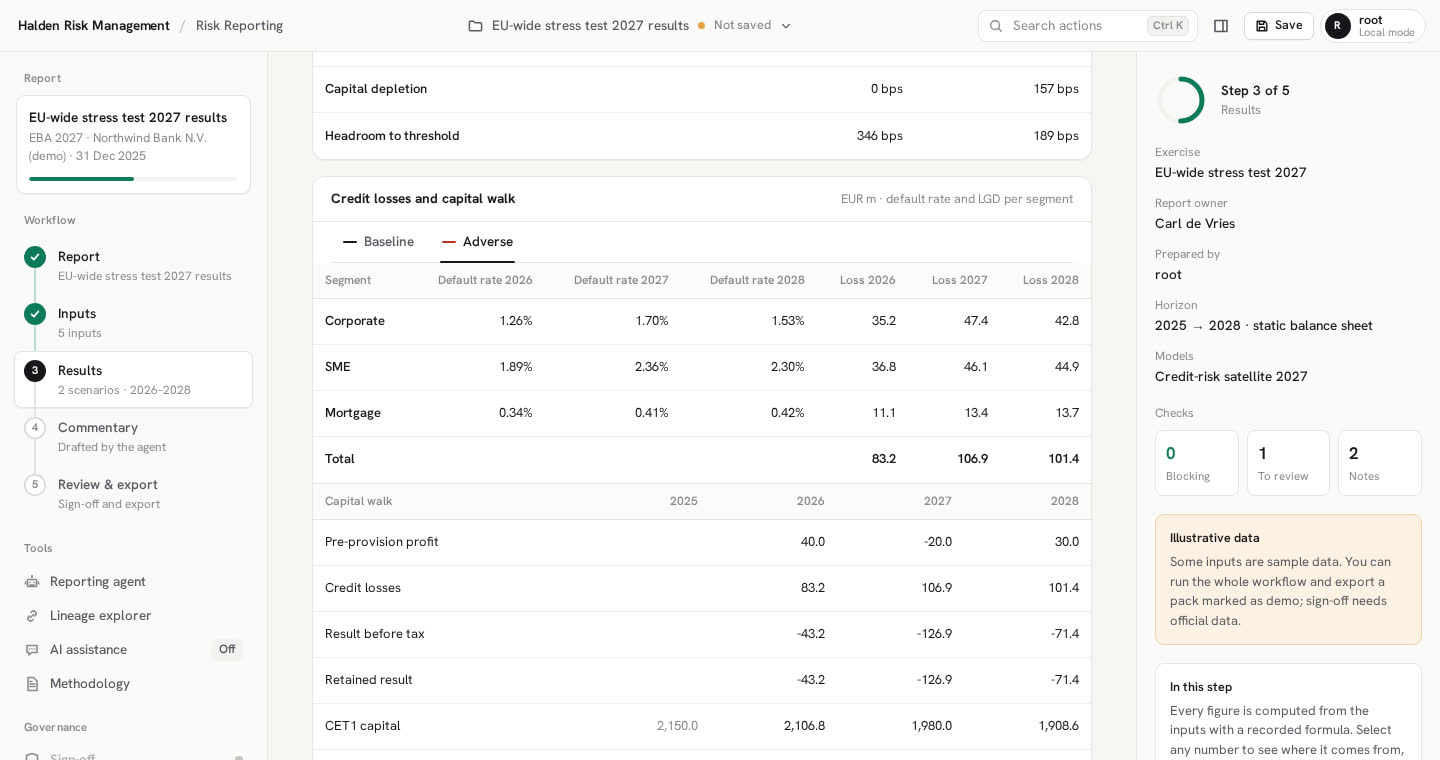
Task: Click the AI assistance chat icon
Action: (x=32, y=650)
